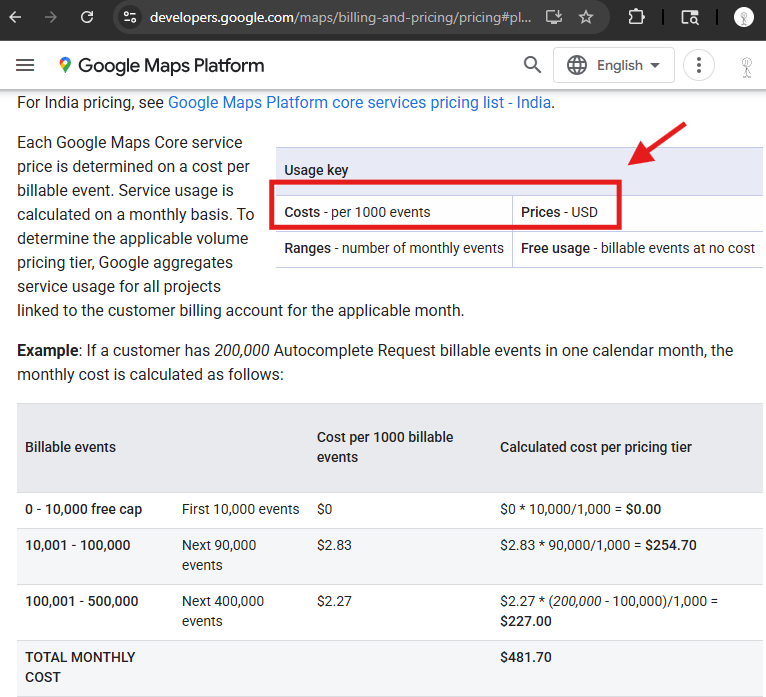Click the $481.70 total value

point(526,657)
